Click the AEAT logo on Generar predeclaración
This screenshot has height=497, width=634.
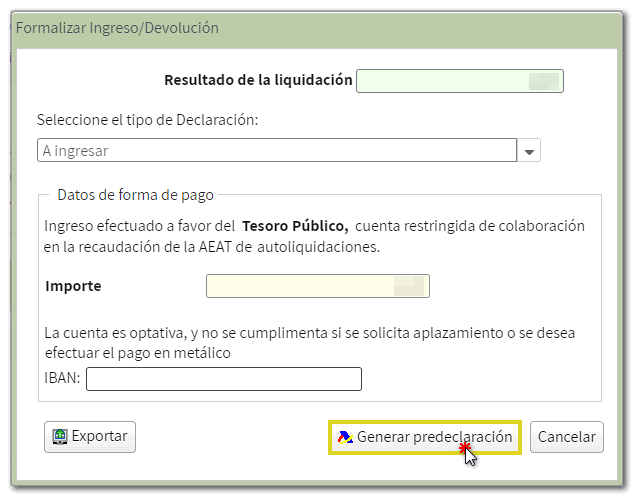click(345, 437)
